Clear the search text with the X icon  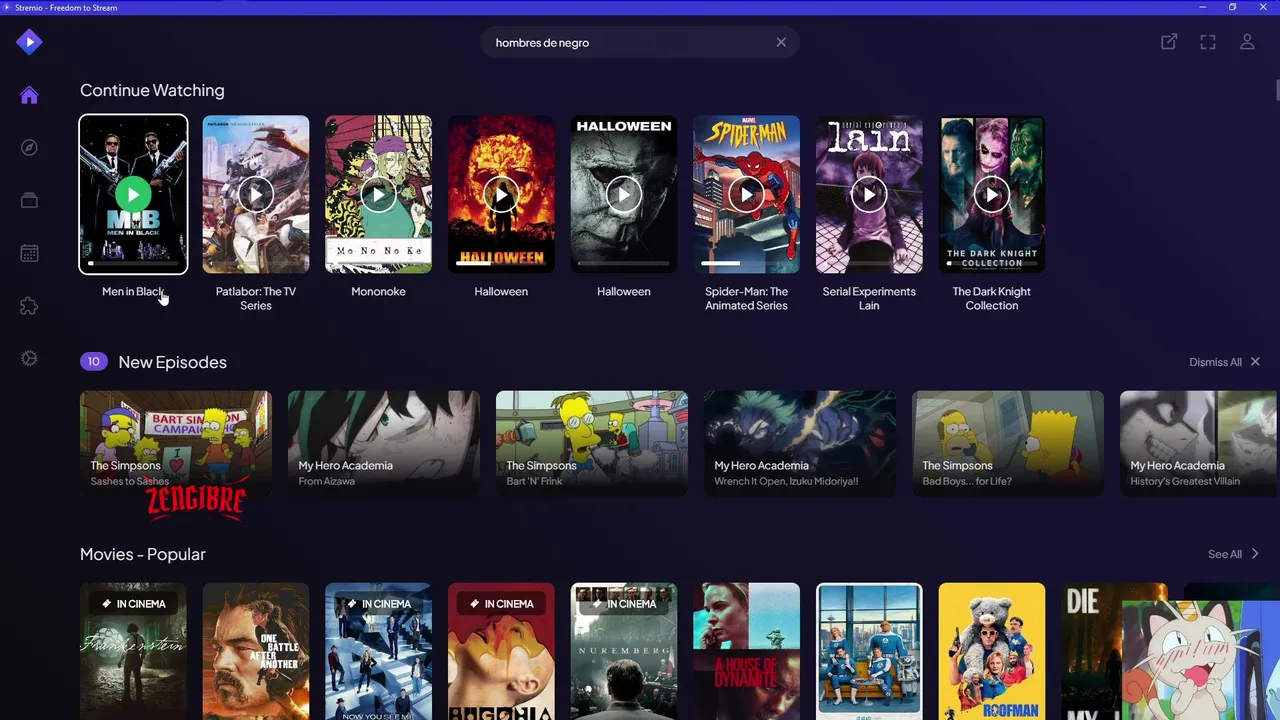pyautogui.click(x=781, y=42)
